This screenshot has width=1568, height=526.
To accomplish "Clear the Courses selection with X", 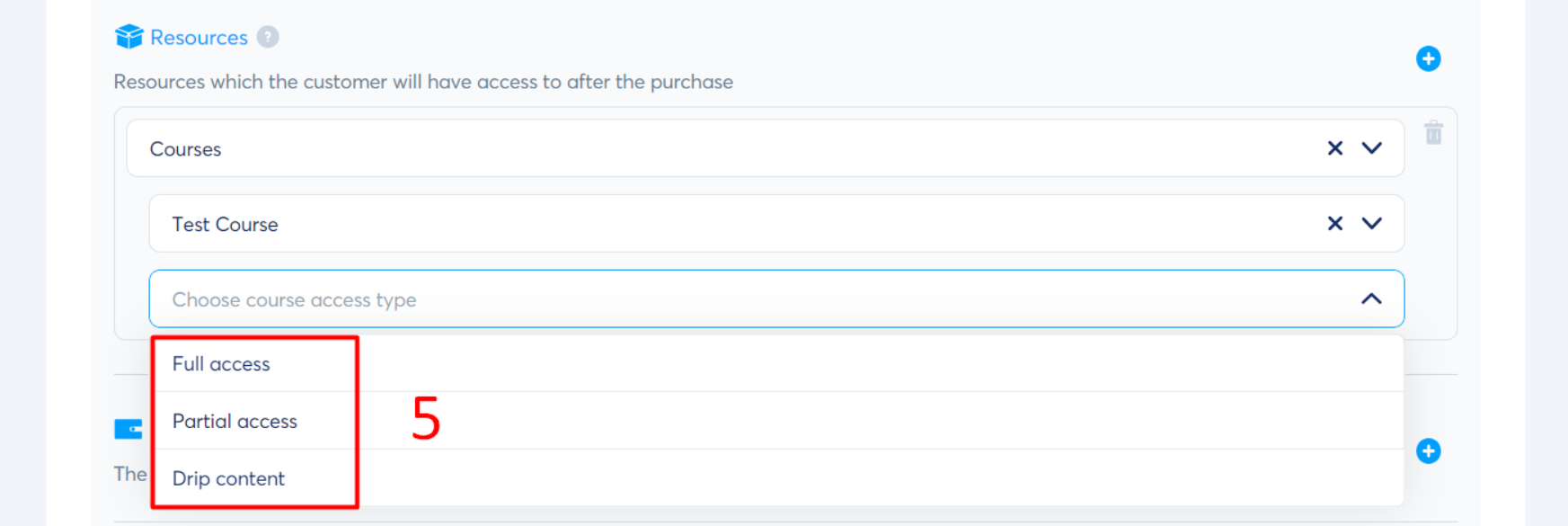I will point(1335,148).
